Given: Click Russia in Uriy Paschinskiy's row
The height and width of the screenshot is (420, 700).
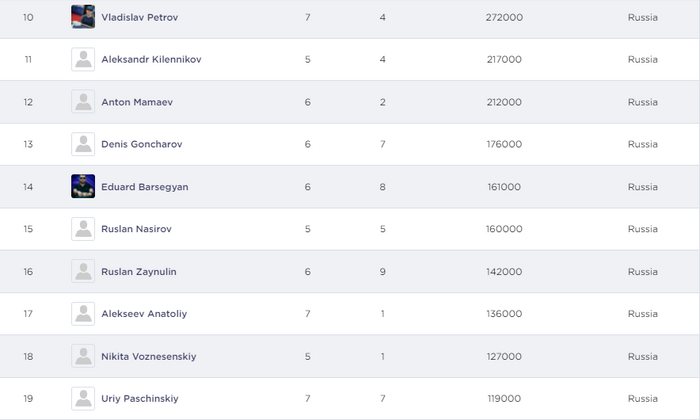Looking at the screenshot, I should [642, 399].
